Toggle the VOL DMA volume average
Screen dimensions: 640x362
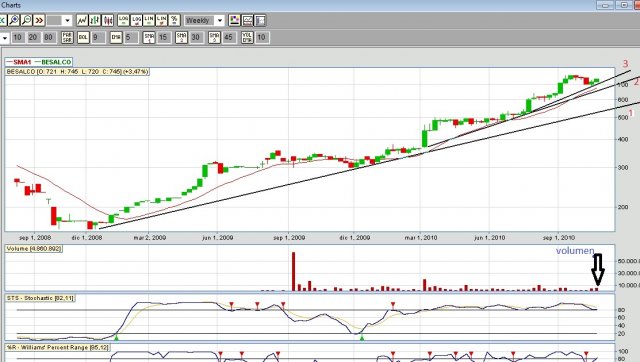click(x=247, y=38)
